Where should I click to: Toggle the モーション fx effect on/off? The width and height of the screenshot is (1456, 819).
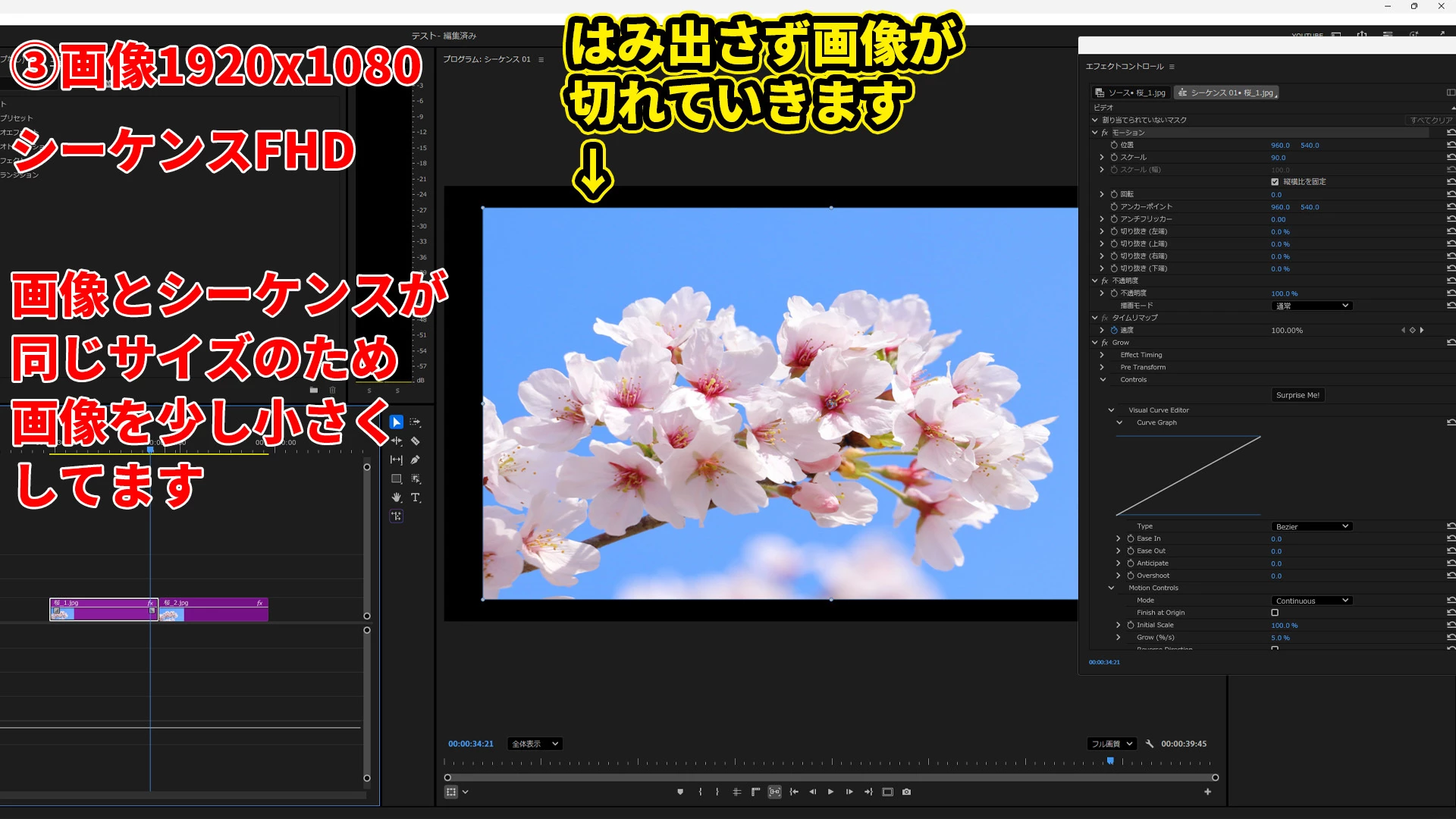coord(1105,133)
